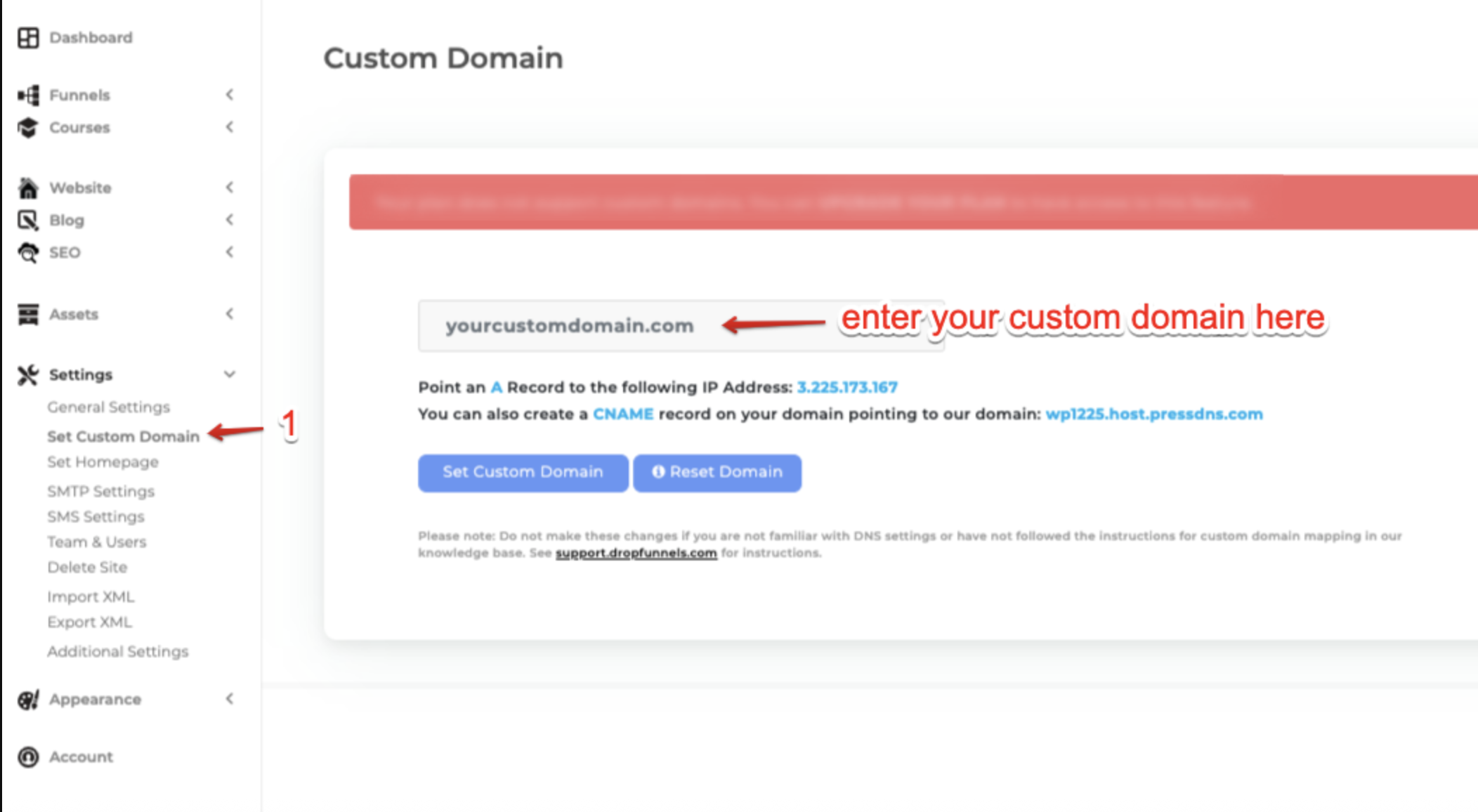Click the Assets icon in sidebar
Image resolution: width=1478 pixels, height=812 pixels.
[28, 315]
